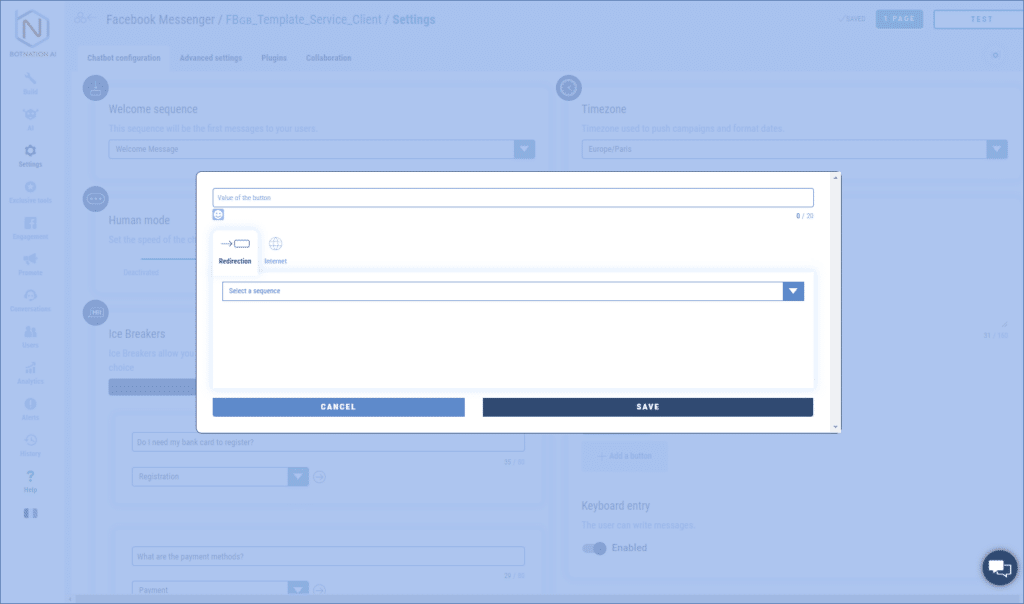This screenshot has height=604, width=1024.
Task: Select the Redirection tab
Action: coord(235,250)
